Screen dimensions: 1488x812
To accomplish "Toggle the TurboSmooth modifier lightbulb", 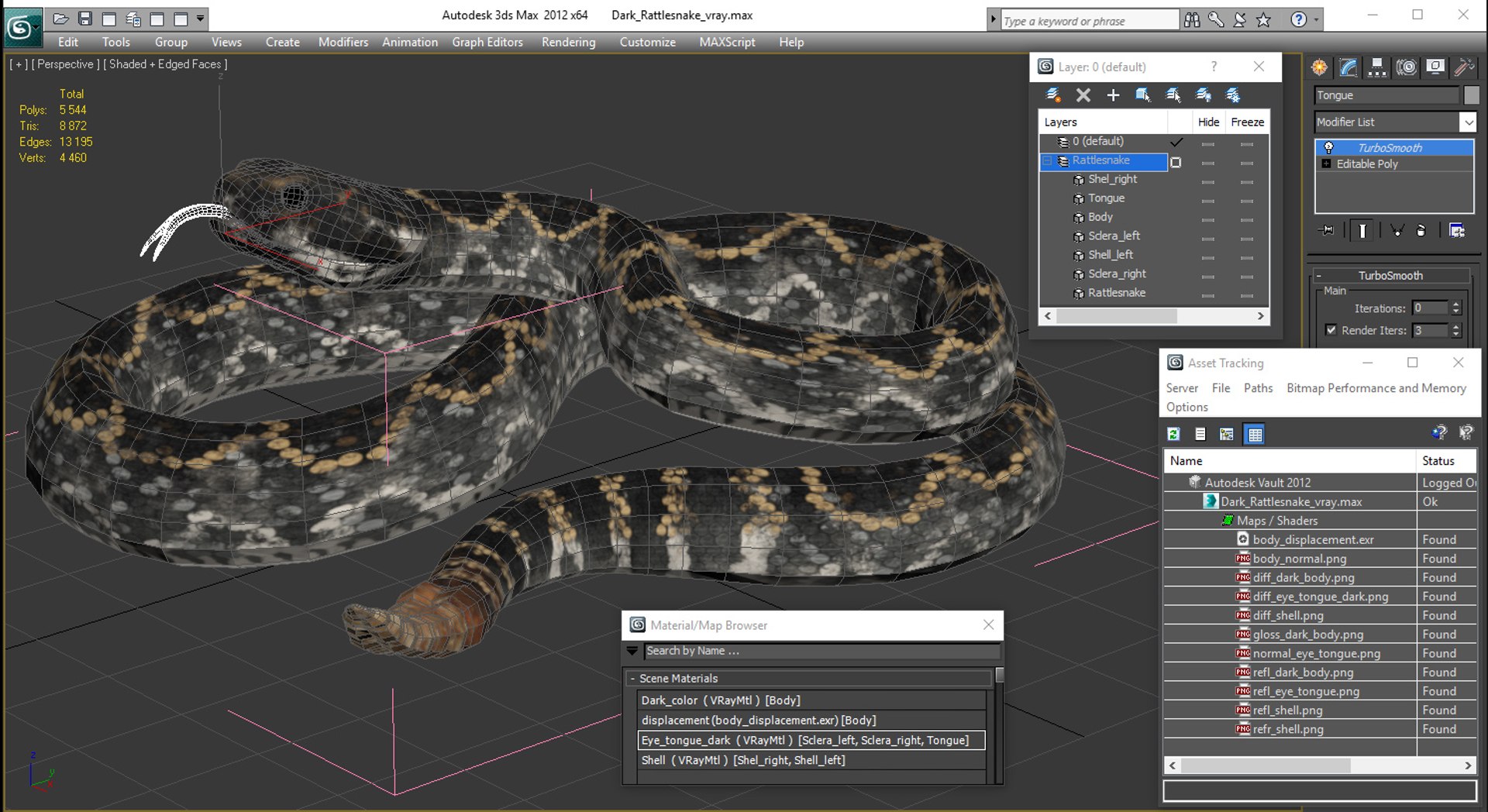I will [1328, 147].
